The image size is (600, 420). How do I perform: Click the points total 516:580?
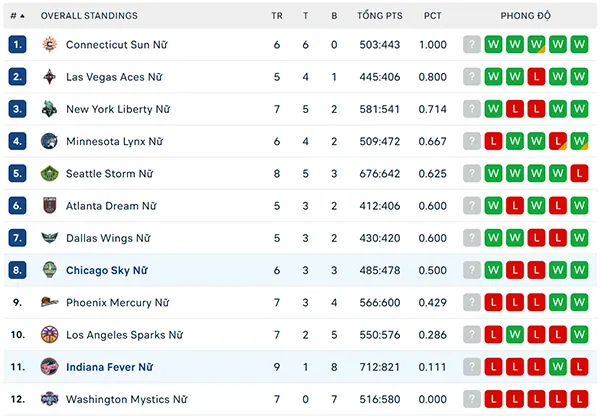click(x=380, y=399)
